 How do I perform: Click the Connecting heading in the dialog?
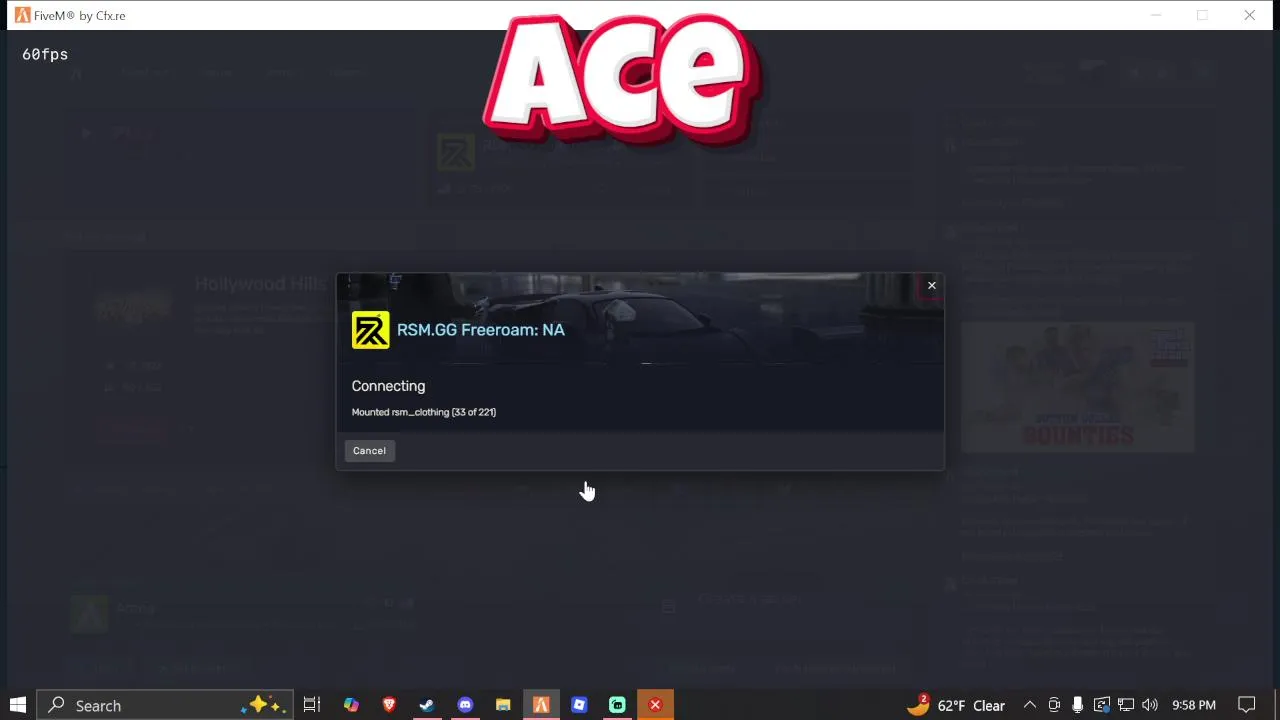[388, 386]
